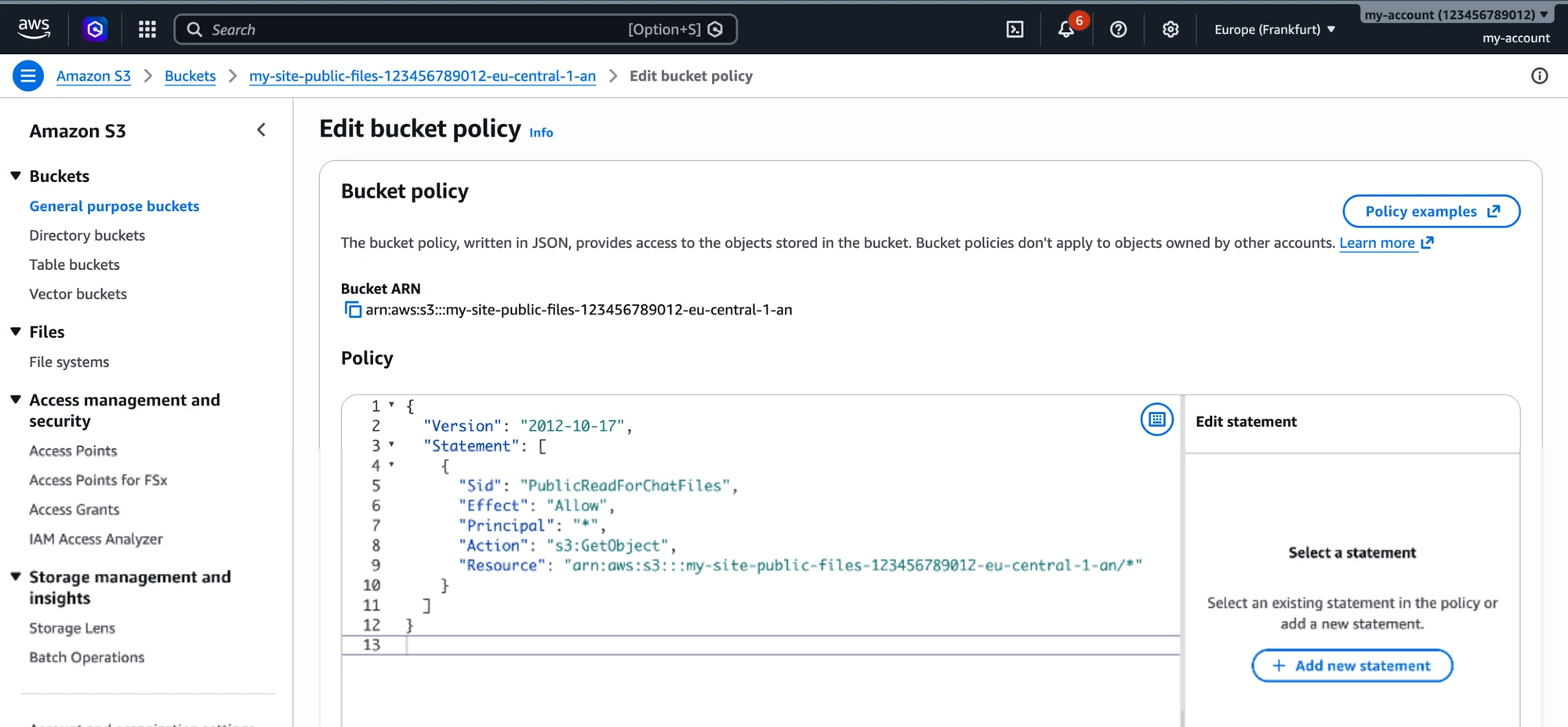The image size is (1568, 727).
Task: Open notifications bell with badge 6
Action: point(1066,29)
